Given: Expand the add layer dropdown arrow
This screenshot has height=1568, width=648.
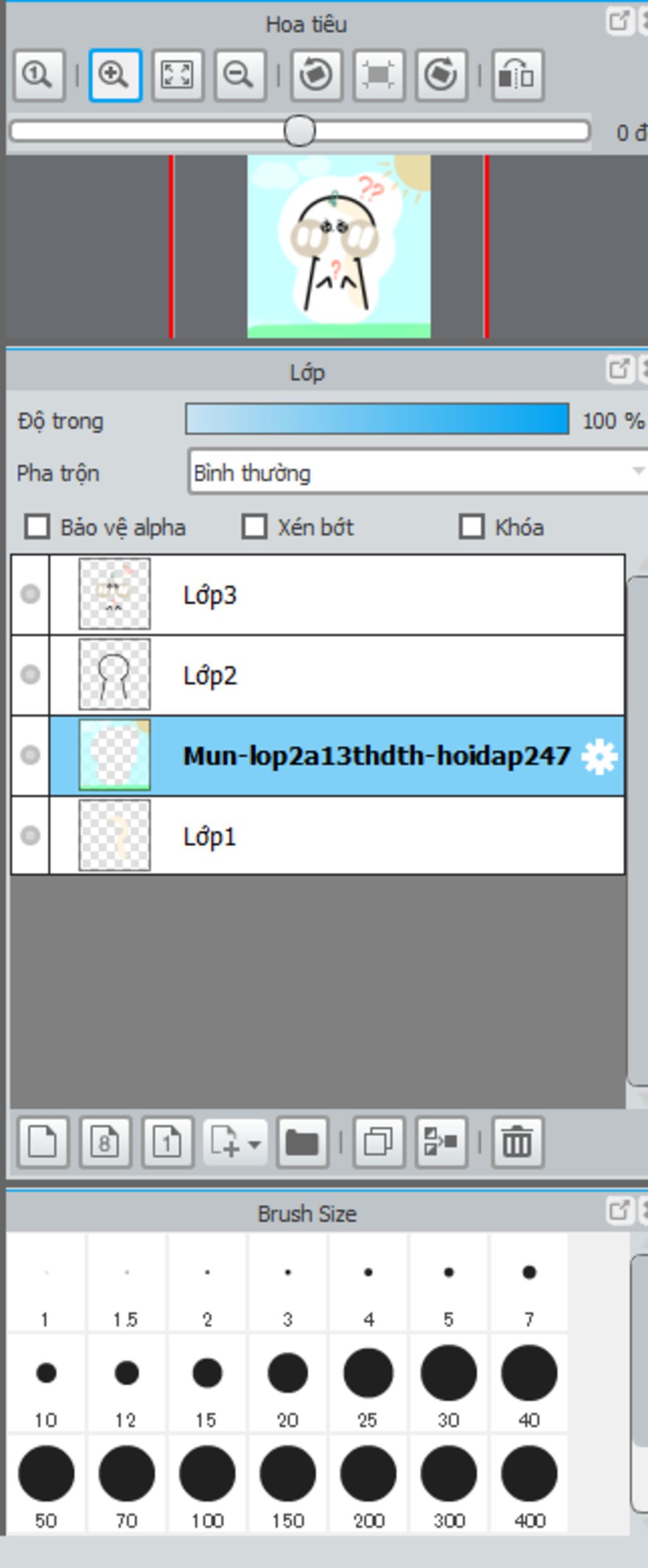Looking at the screenshot, I should pos(254,1143).
